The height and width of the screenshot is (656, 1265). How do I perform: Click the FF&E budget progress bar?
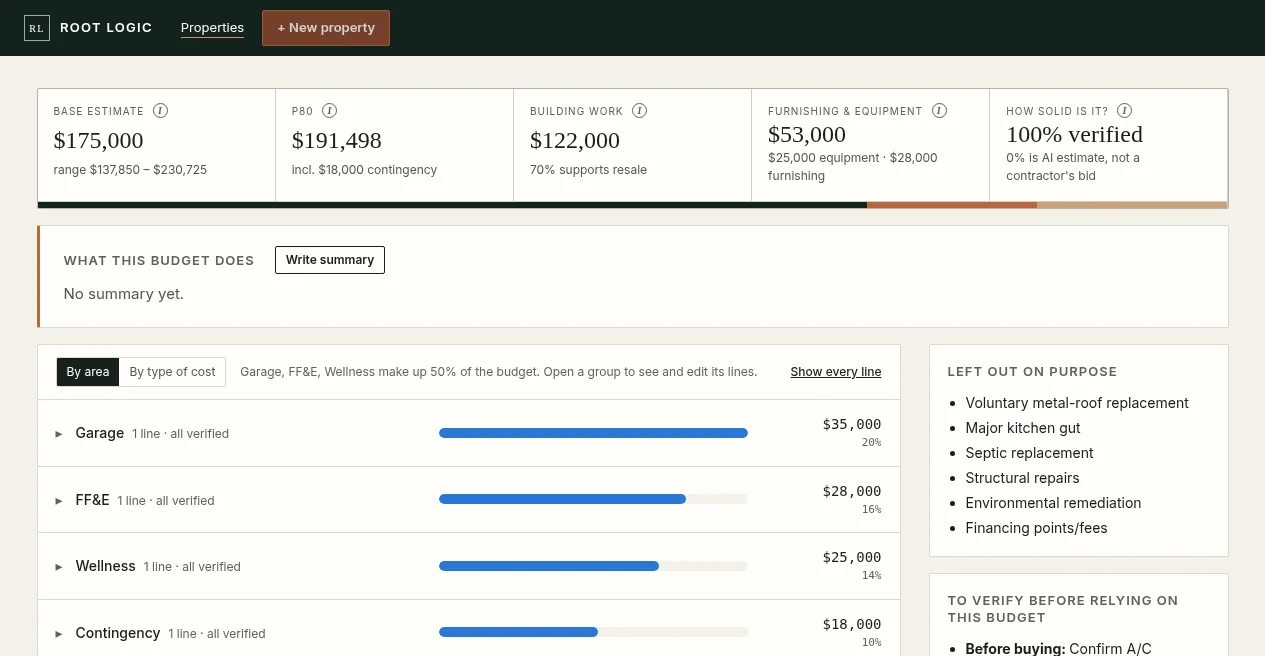(x=593, y=499)
